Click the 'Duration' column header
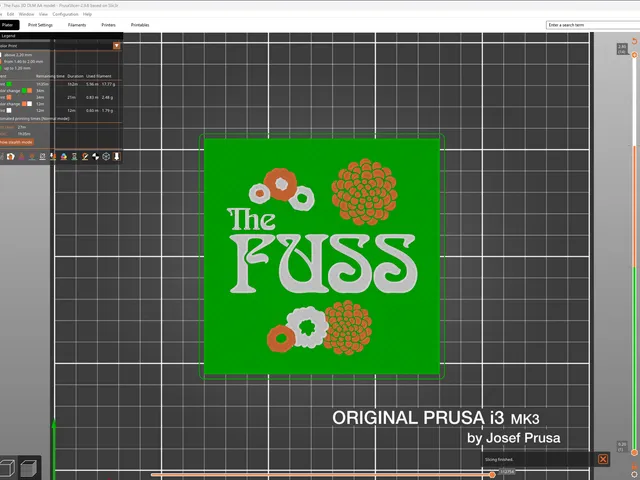The width and height of the screenshot is (640, 480). (x=75, y=76)
